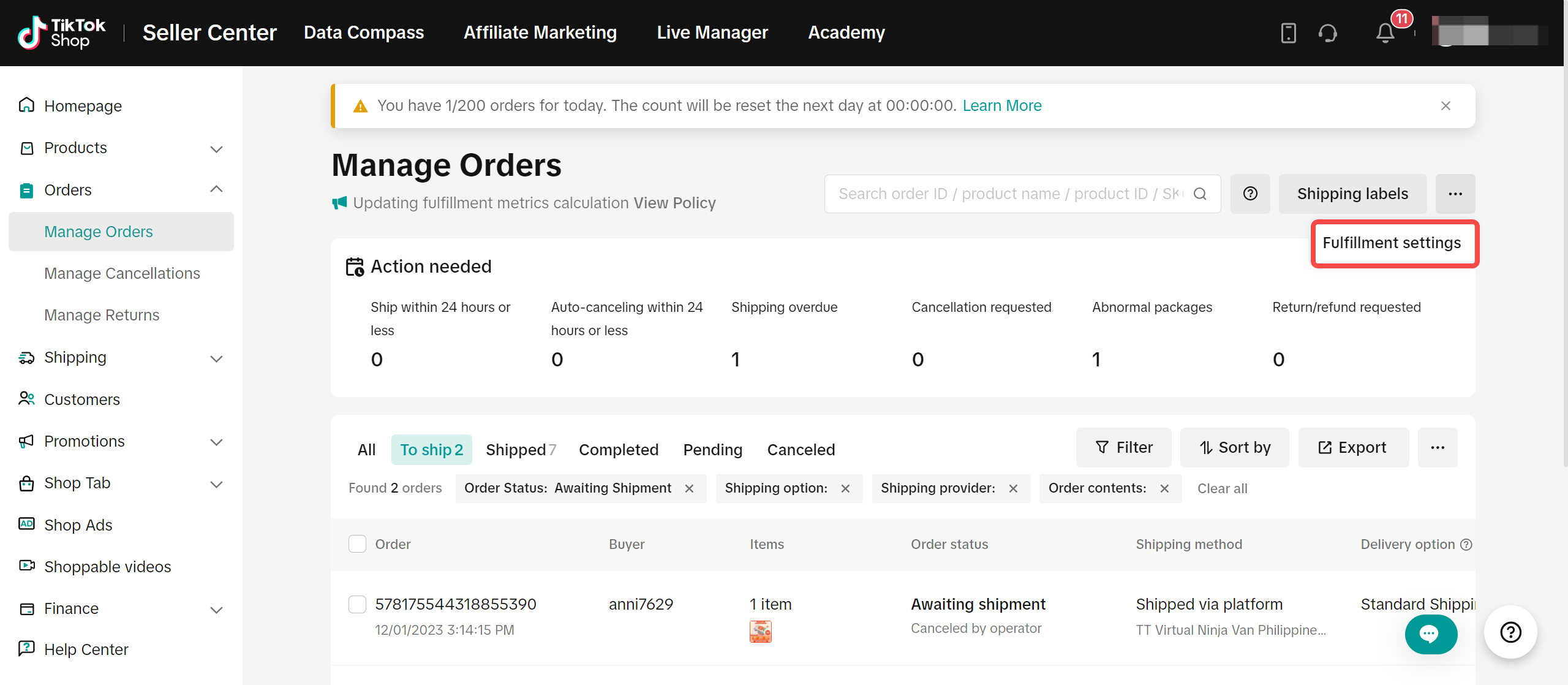Click the order item product thumbnail
The image size is (1568, 685).
[760, 632]
